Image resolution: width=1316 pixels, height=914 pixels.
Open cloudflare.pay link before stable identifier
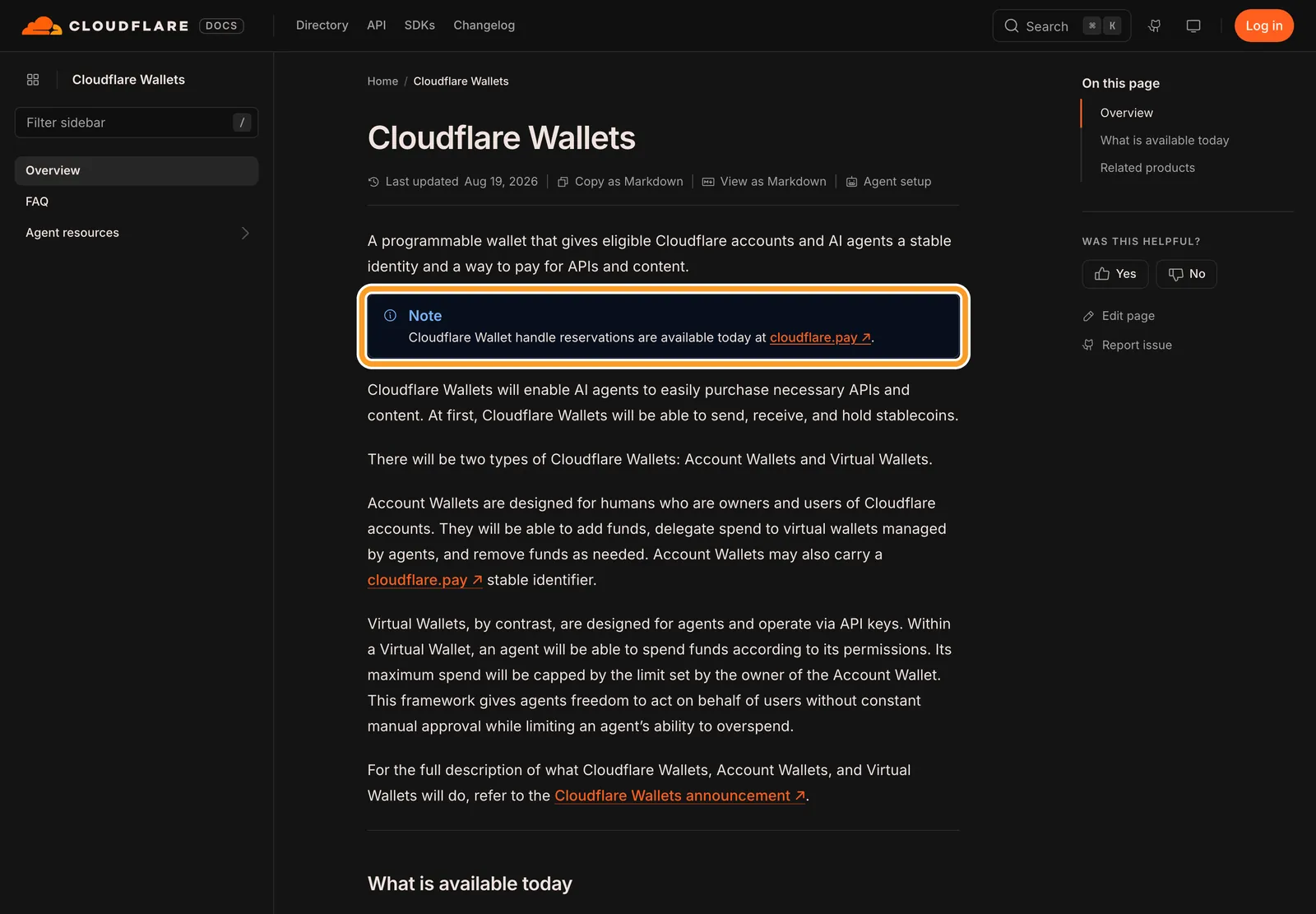[424, 580]
